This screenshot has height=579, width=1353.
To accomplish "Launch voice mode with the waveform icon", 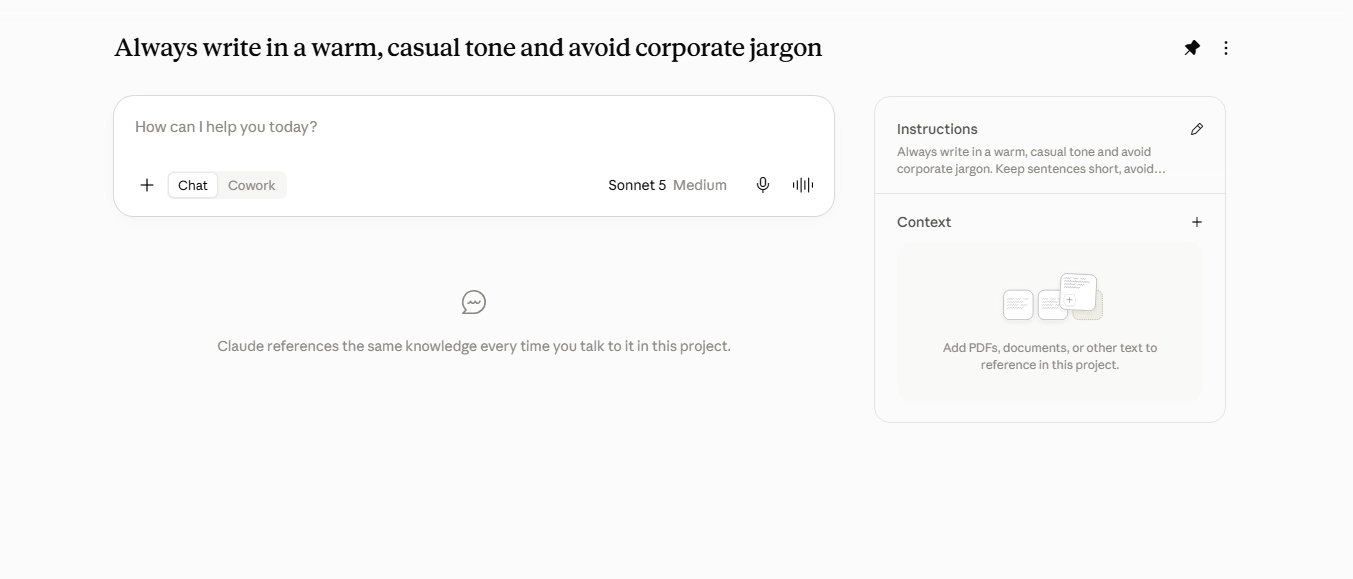I will 803,185.
